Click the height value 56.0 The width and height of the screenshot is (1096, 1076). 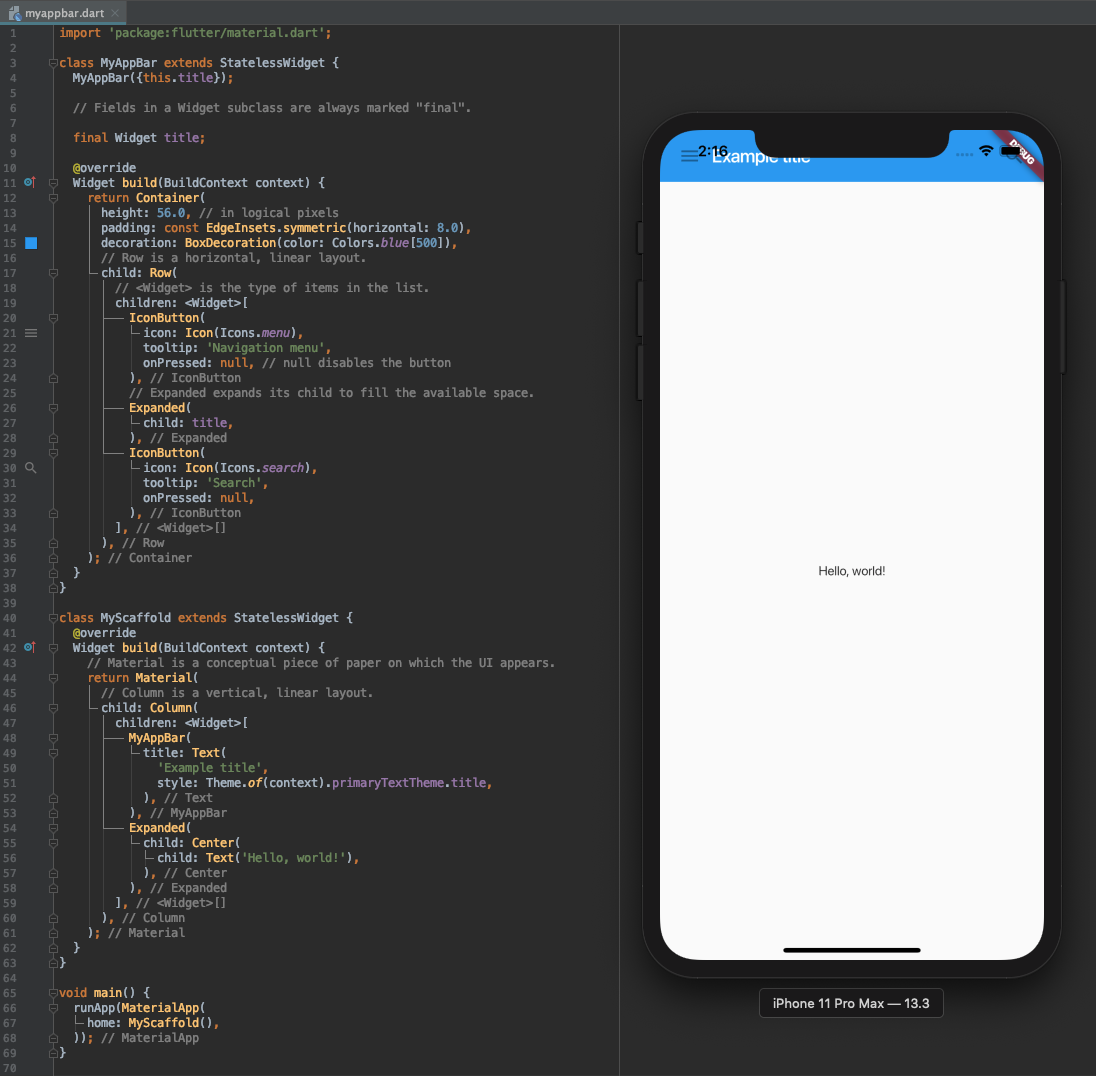coord(171,213)
